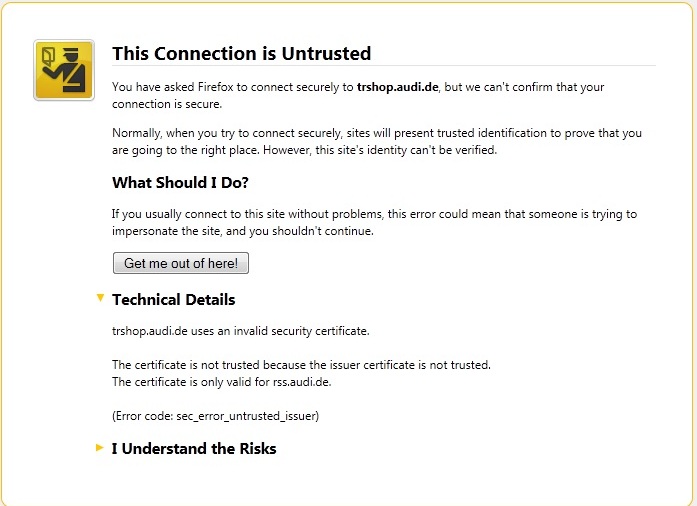Click the Technical Details heading
The width and height of the screenshot is (697, 506).
click(173, 300)
